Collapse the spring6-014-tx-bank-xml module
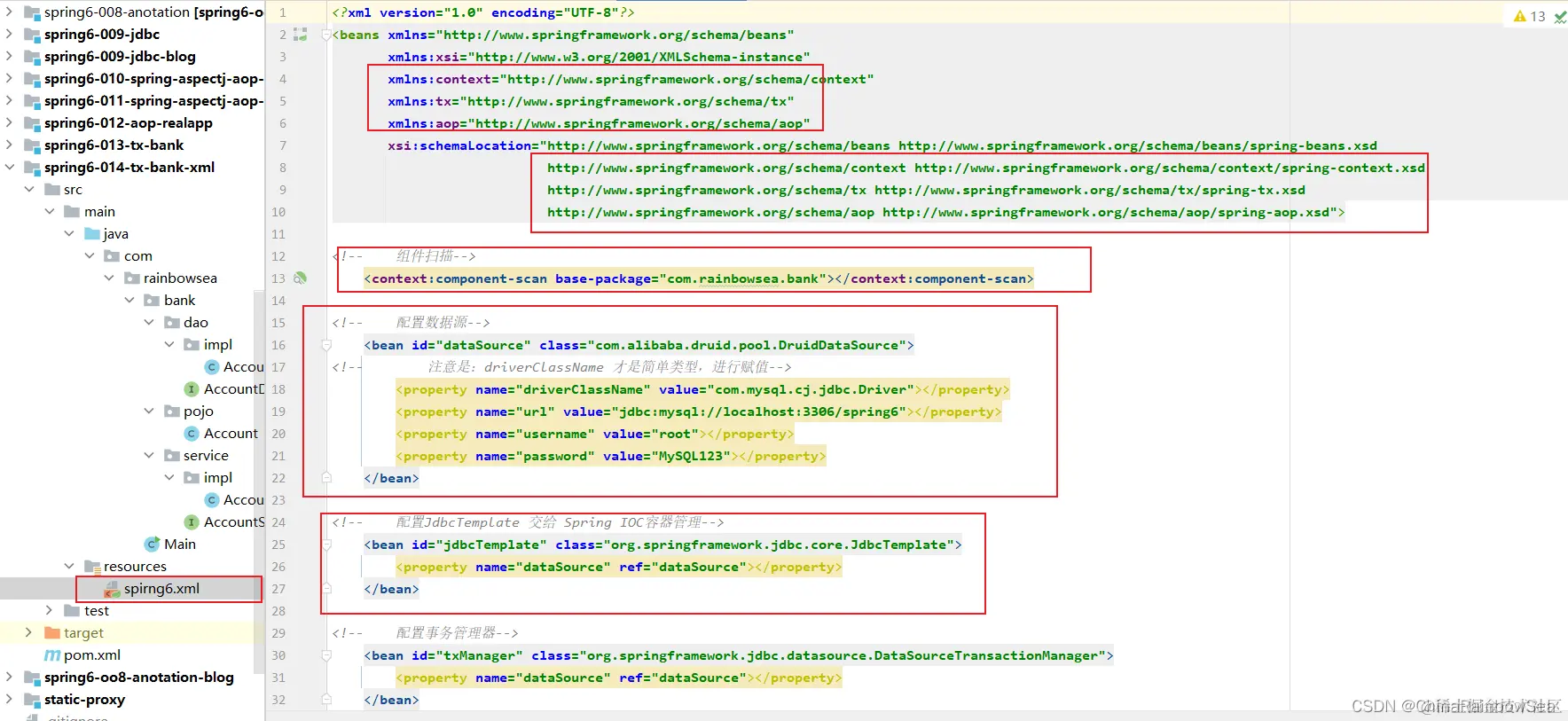Viewport: 1568px width, 721px height. 9,167
